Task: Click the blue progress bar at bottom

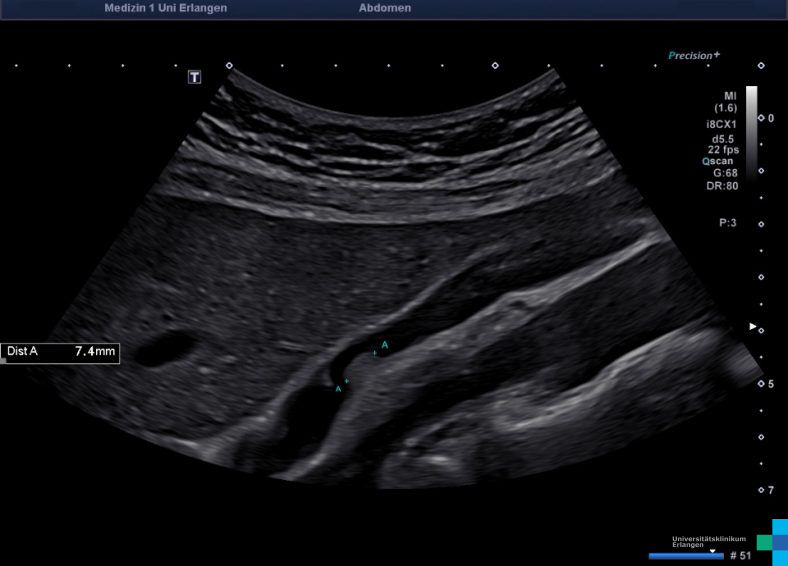Action: click(685, 555)
